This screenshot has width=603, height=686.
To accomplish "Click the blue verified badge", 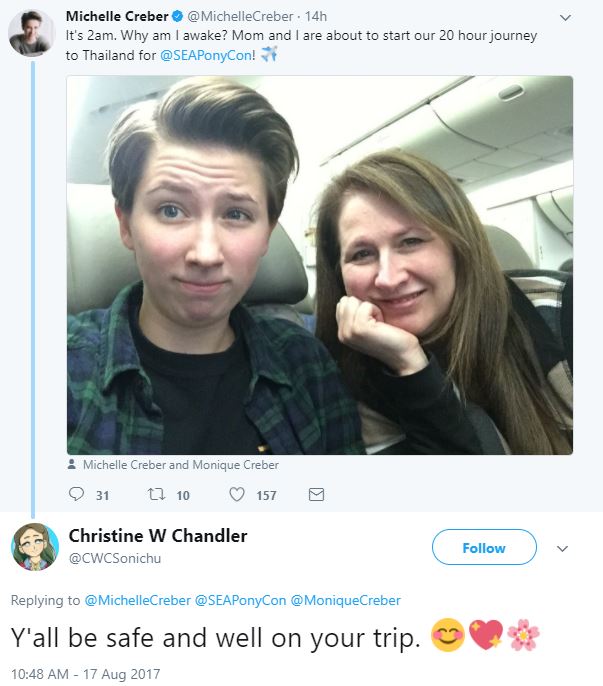I will pyautogui.click(x=177, y=17).
